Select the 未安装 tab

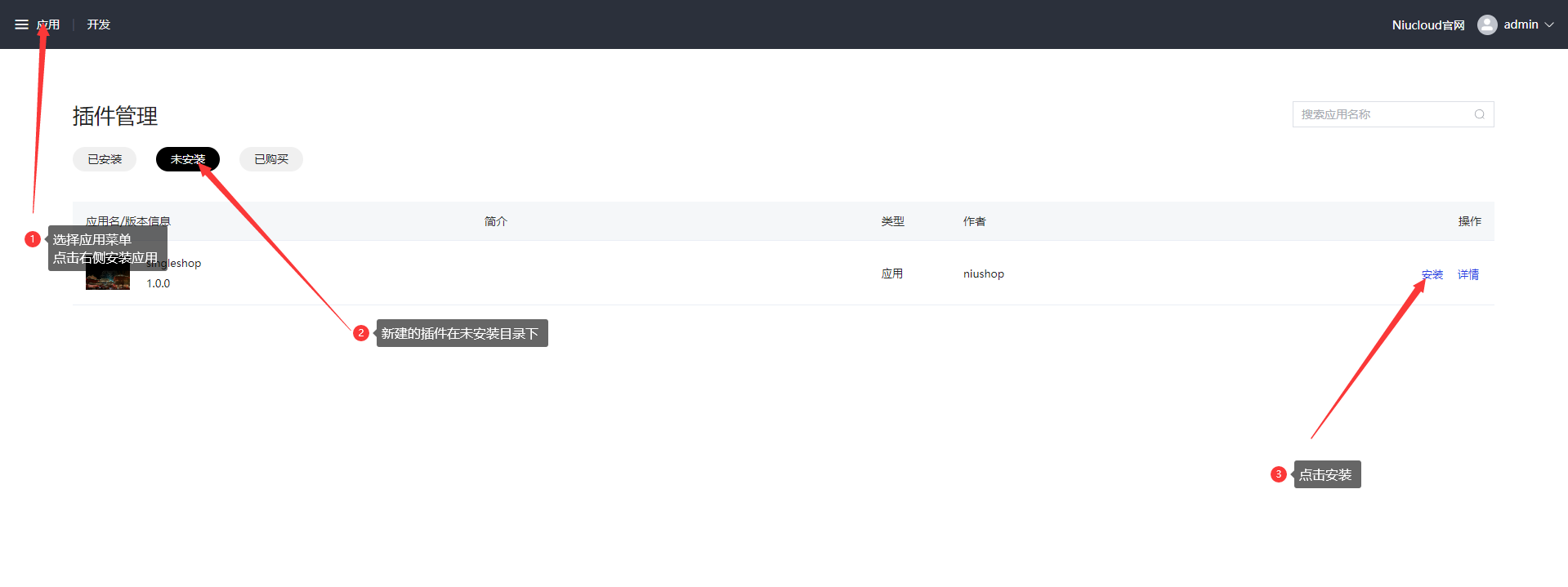pyautogui.click(x=187, y=159)
